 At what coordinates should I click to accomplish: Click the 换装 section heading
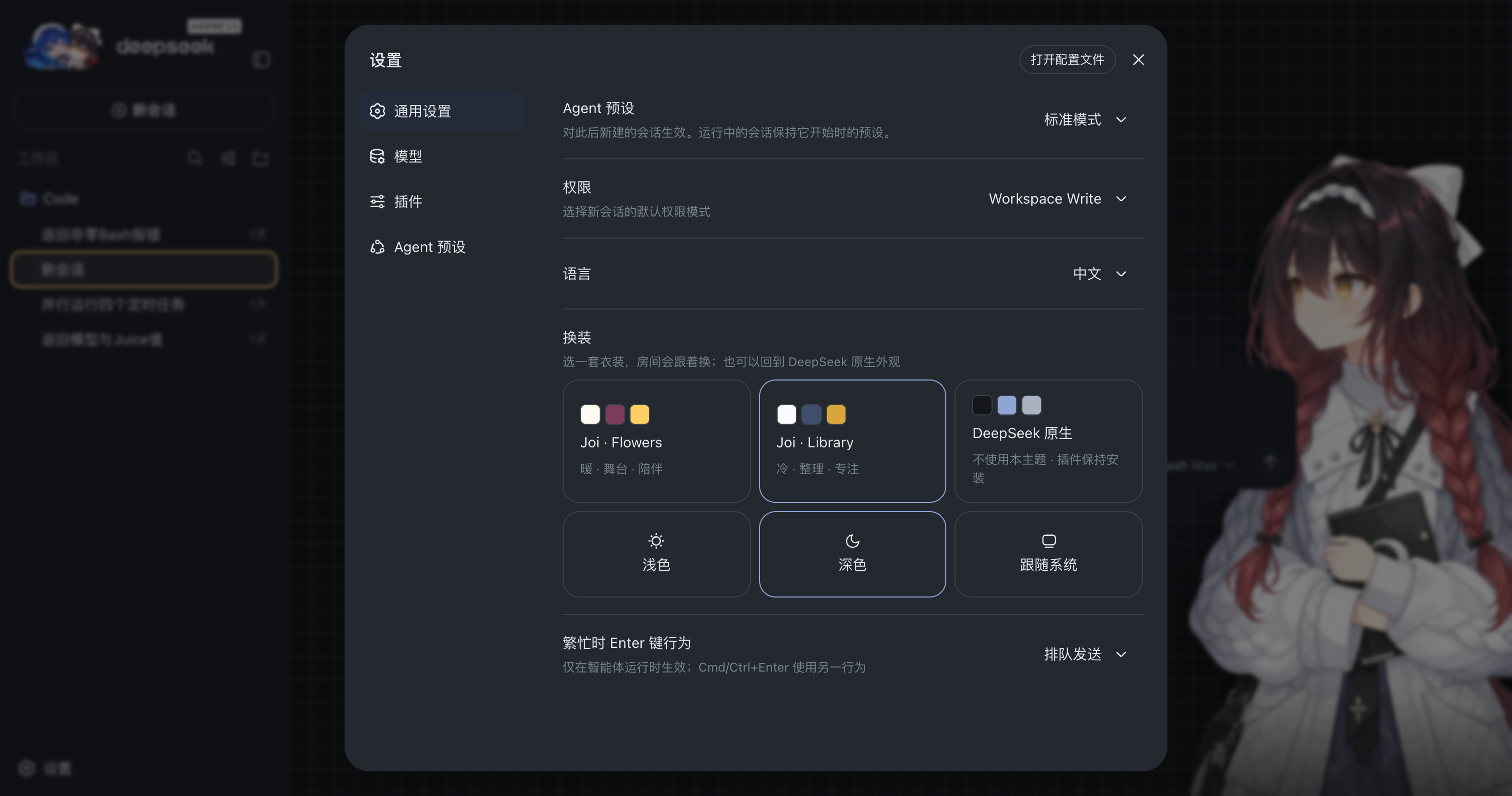pos(577,337)
